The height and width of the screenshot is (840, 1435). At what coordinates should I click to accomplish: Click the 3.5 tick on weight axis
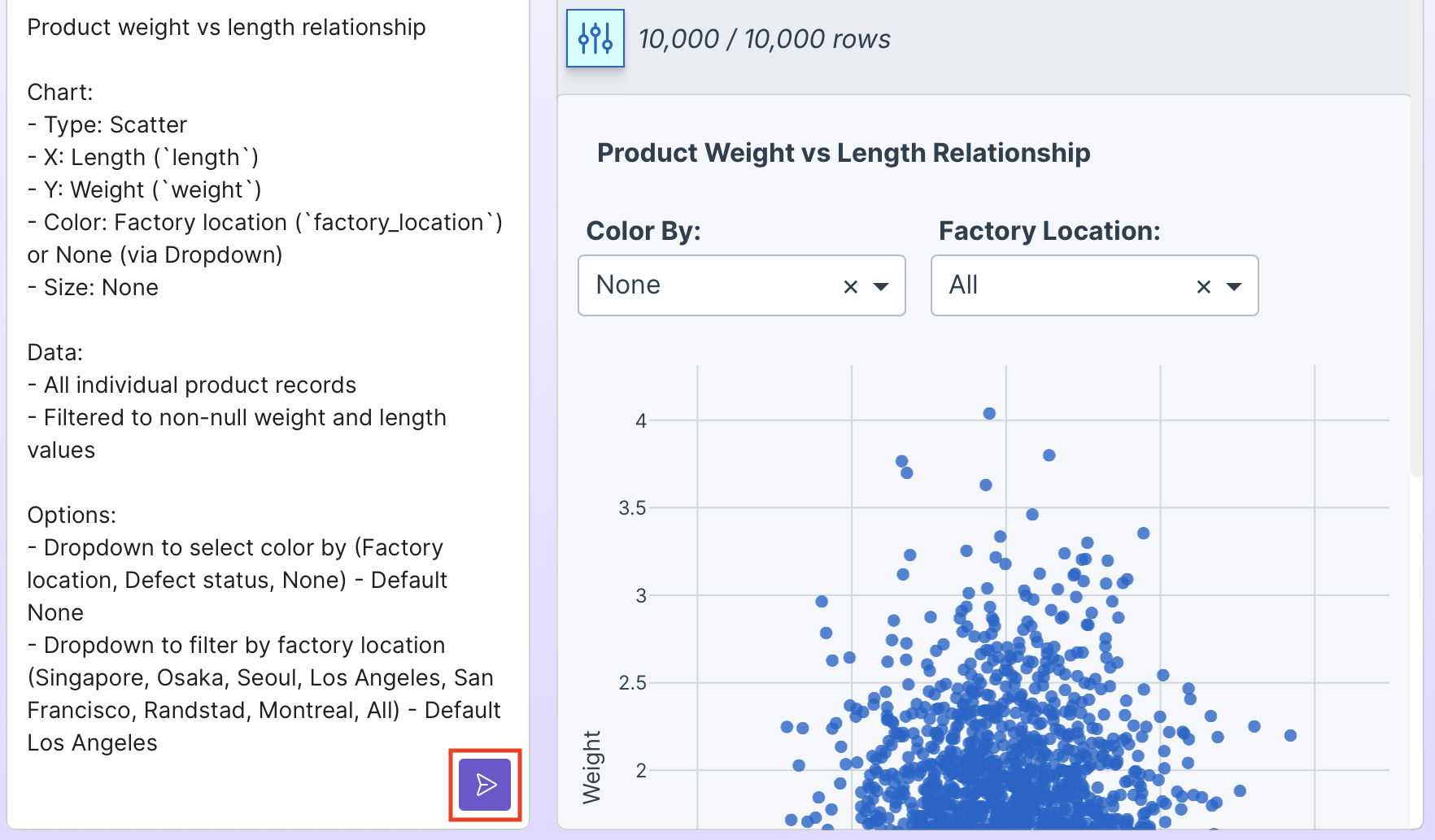[632, 508]
